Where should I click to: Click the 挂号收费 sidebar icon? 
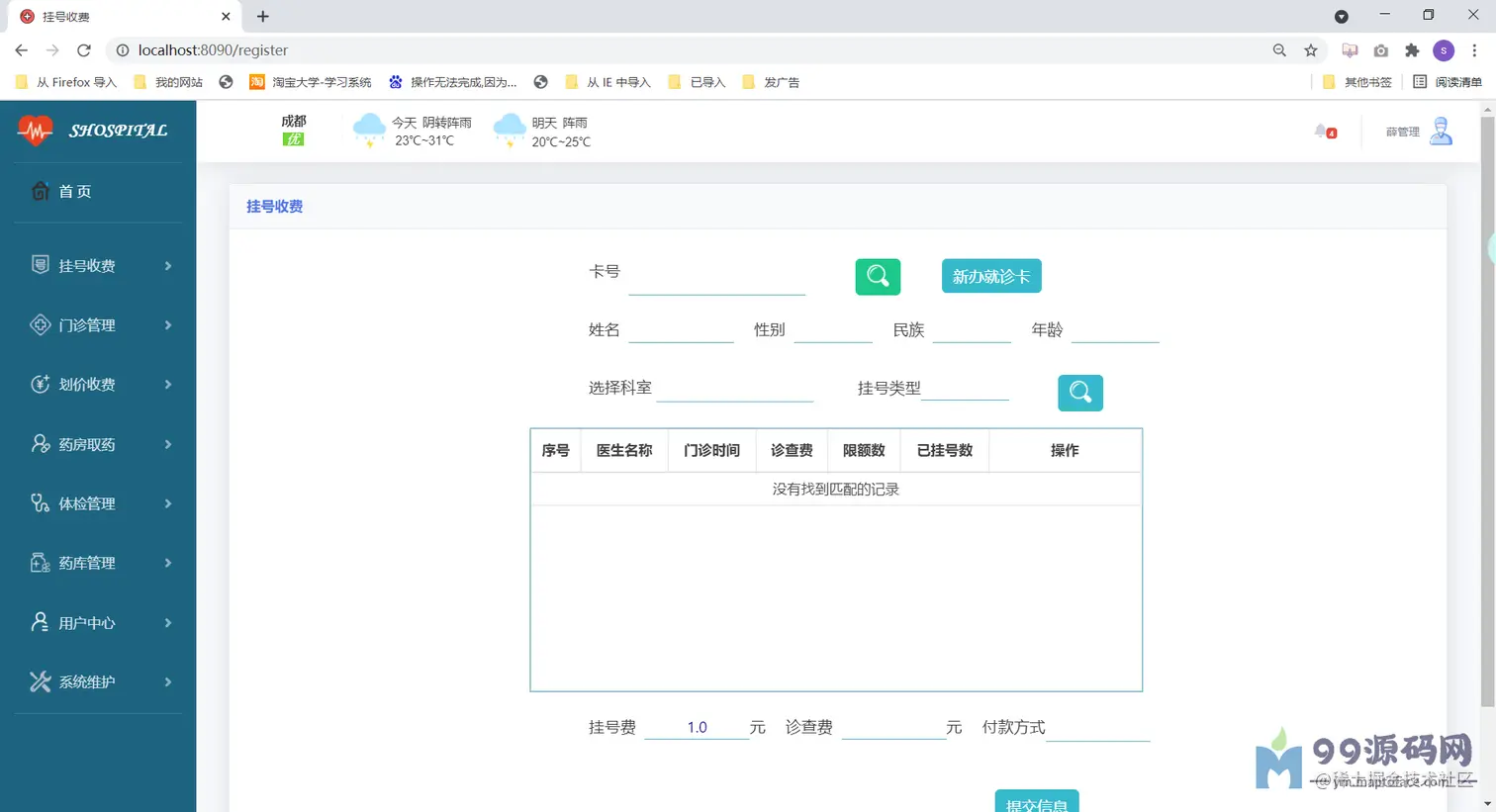(x=40, y=264)
